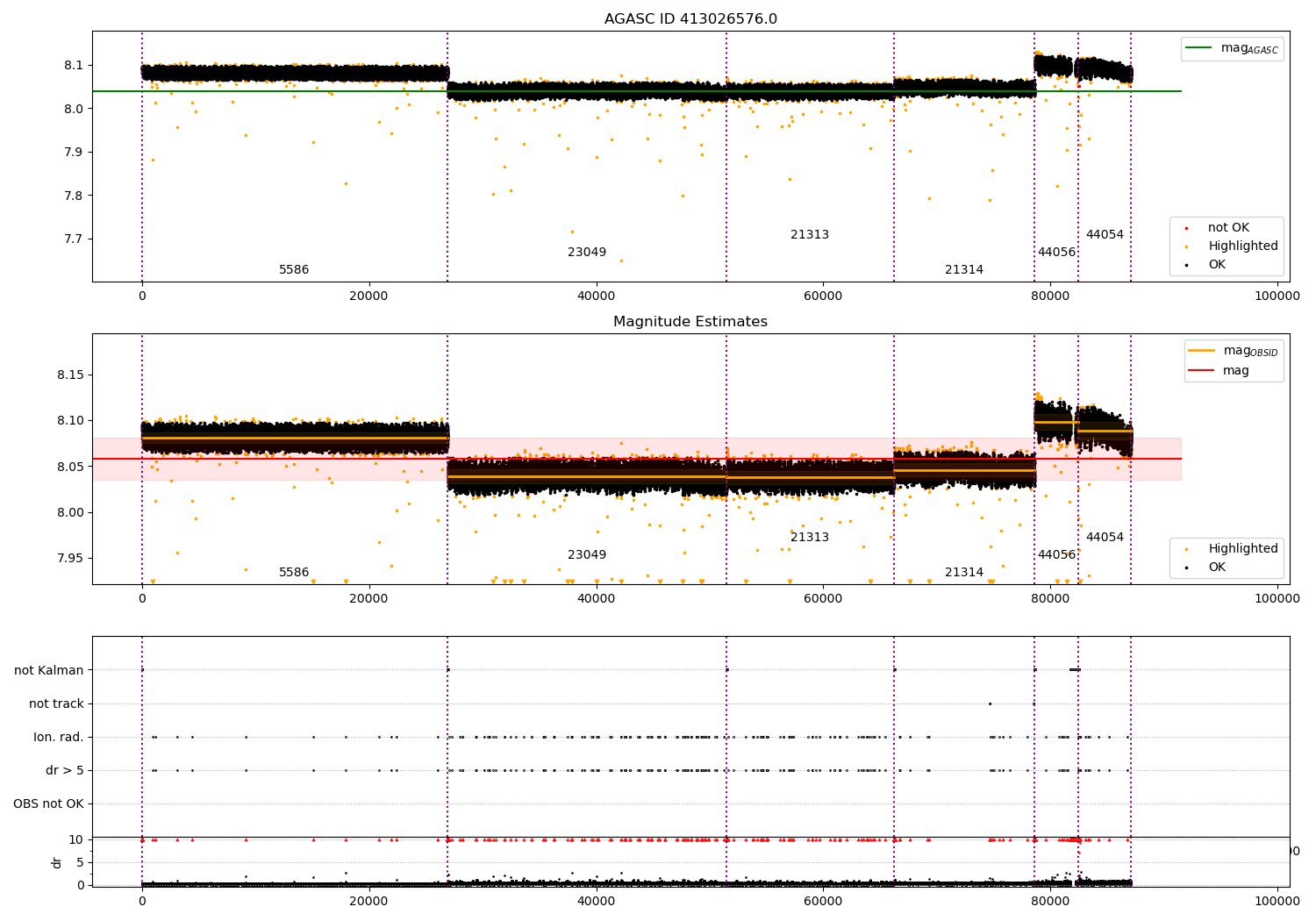Click 80000 tick under the bottom dr plot
Viewport: 1316px width, 921px height.
tap(1050, 901)
